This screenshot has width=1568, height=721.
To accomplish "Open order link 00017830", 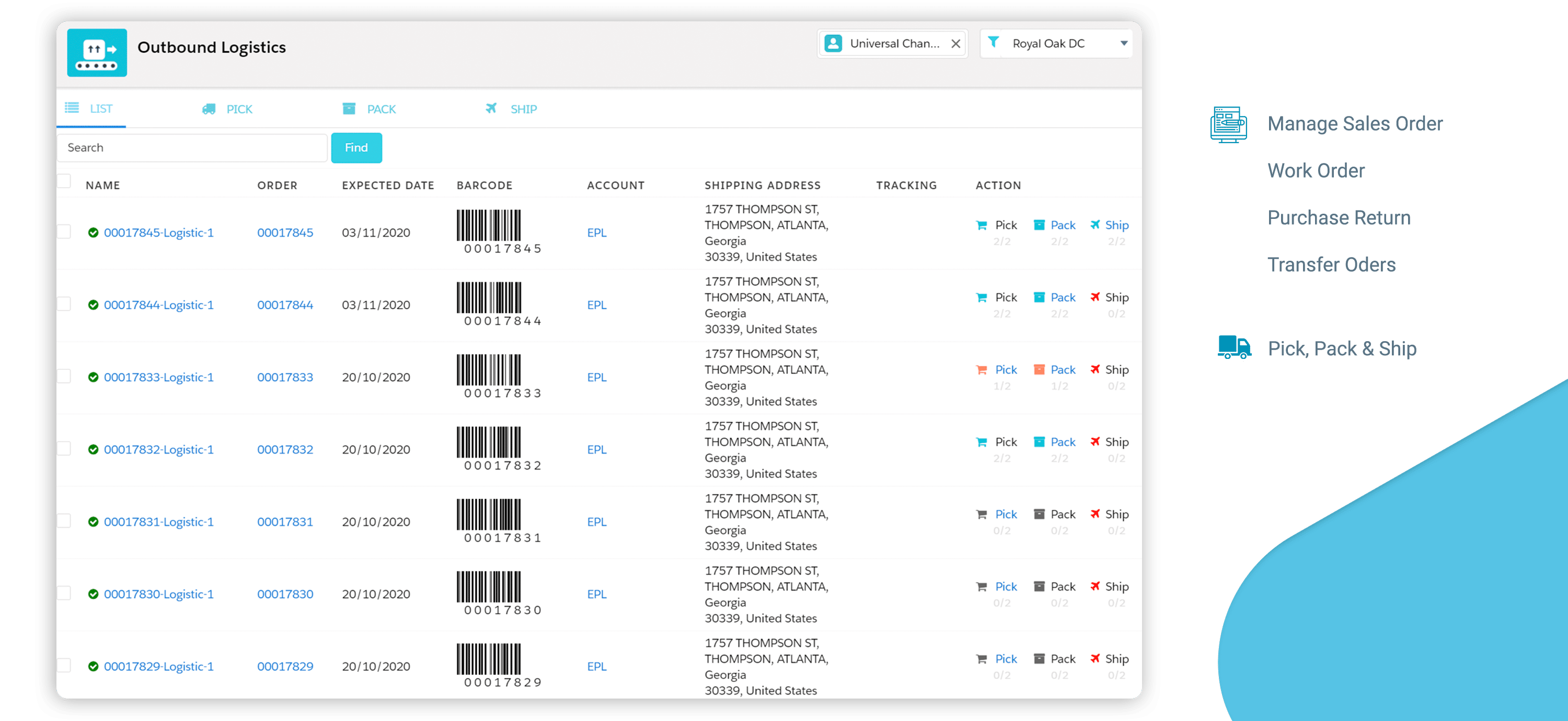I will coord(285,595).
